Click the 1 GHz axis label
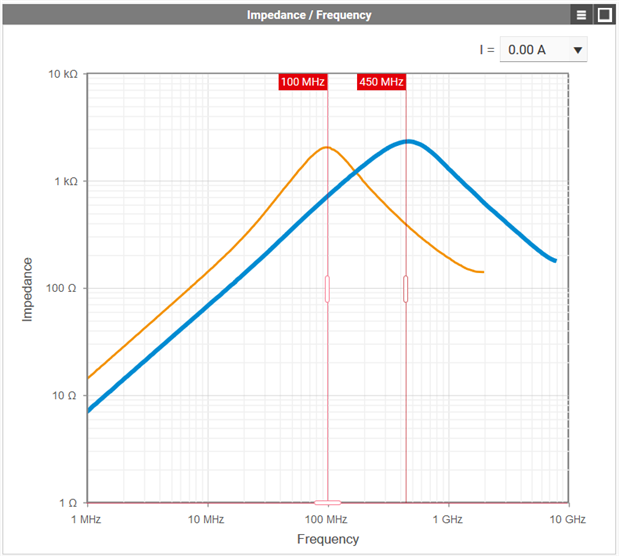 (x=448, y=519)
